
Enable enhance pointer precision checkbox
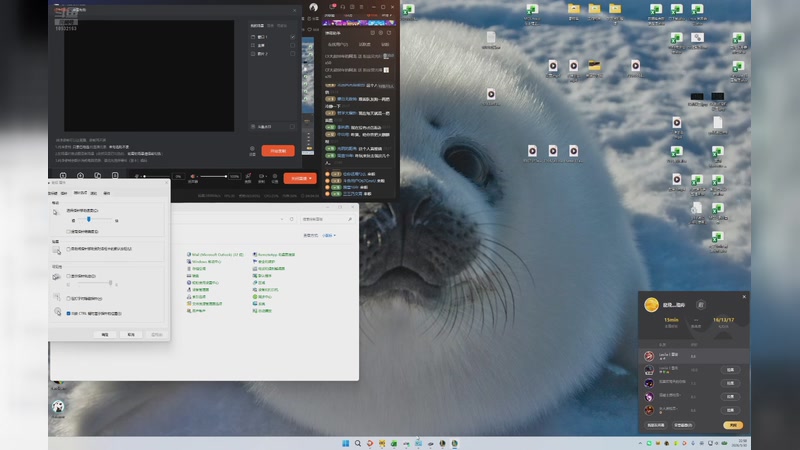pyautogui.click(x=68, y=232)
